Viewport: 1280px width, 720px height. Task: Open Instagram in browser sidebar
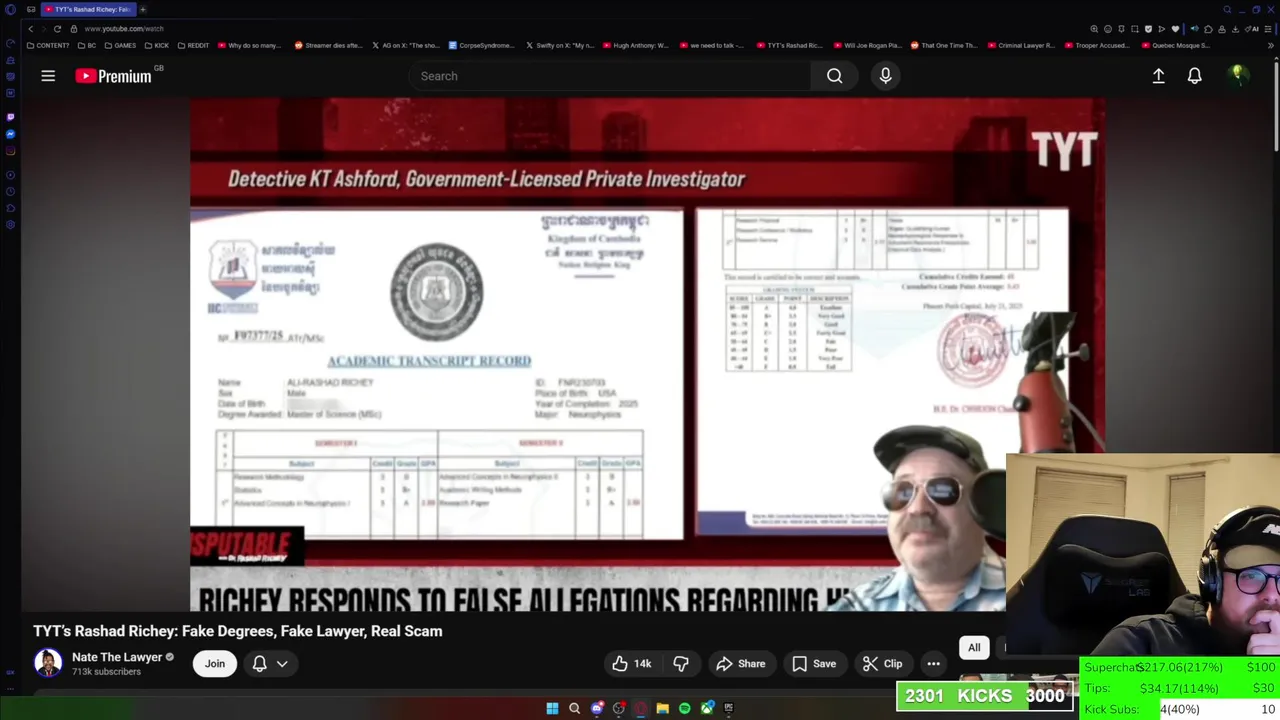10,151
